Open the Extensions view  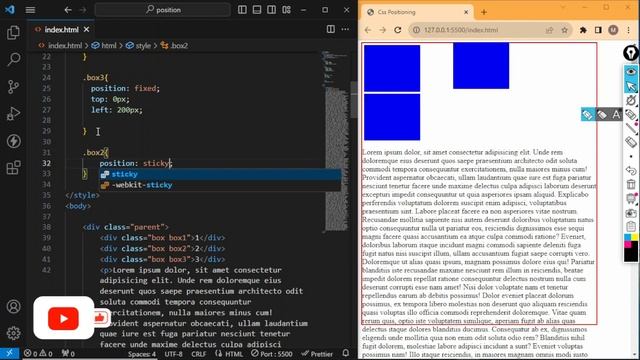point(13,168)
